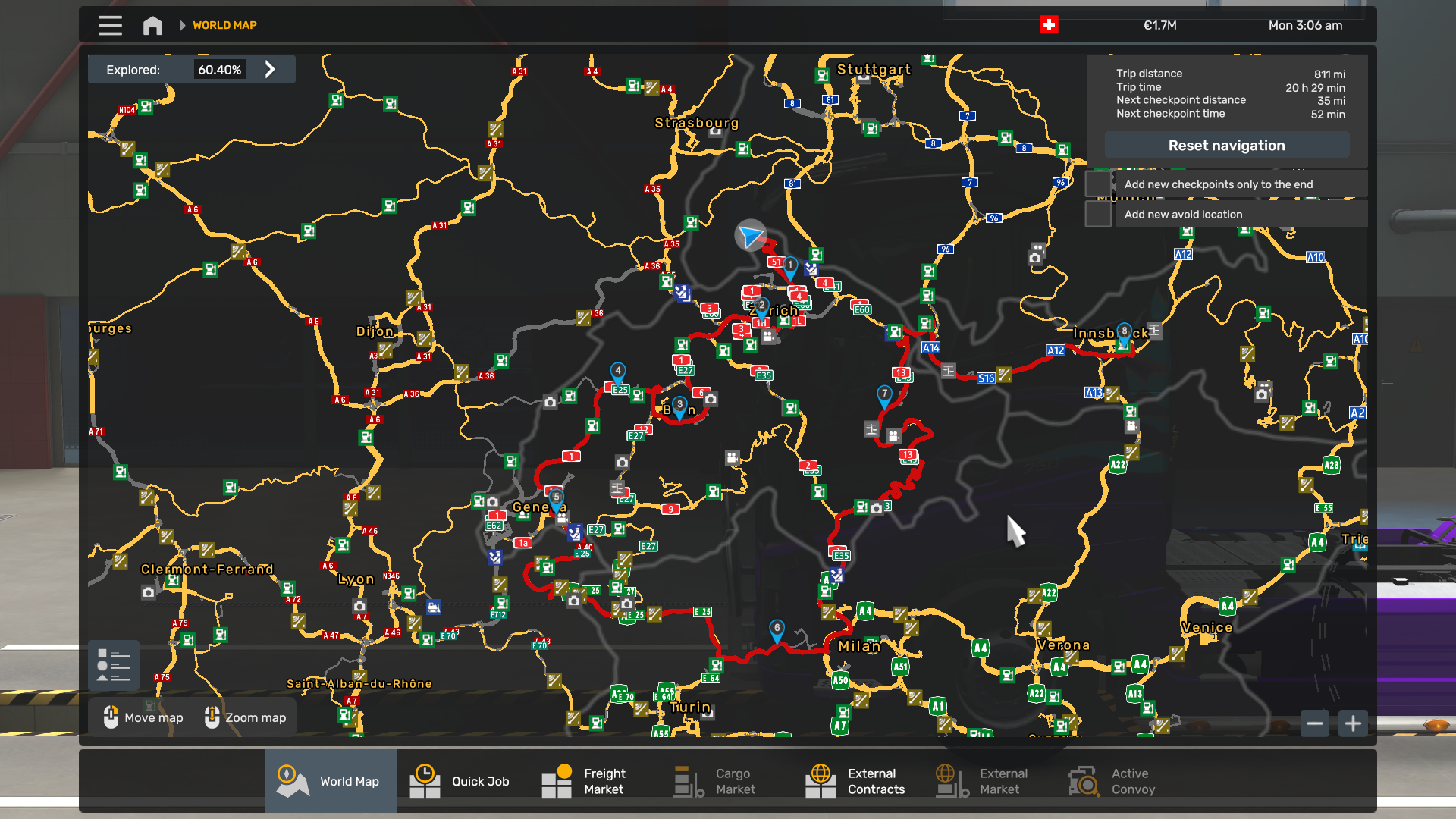
Task: Click the Venice city label on map
Action: (x=1207, y=627)
